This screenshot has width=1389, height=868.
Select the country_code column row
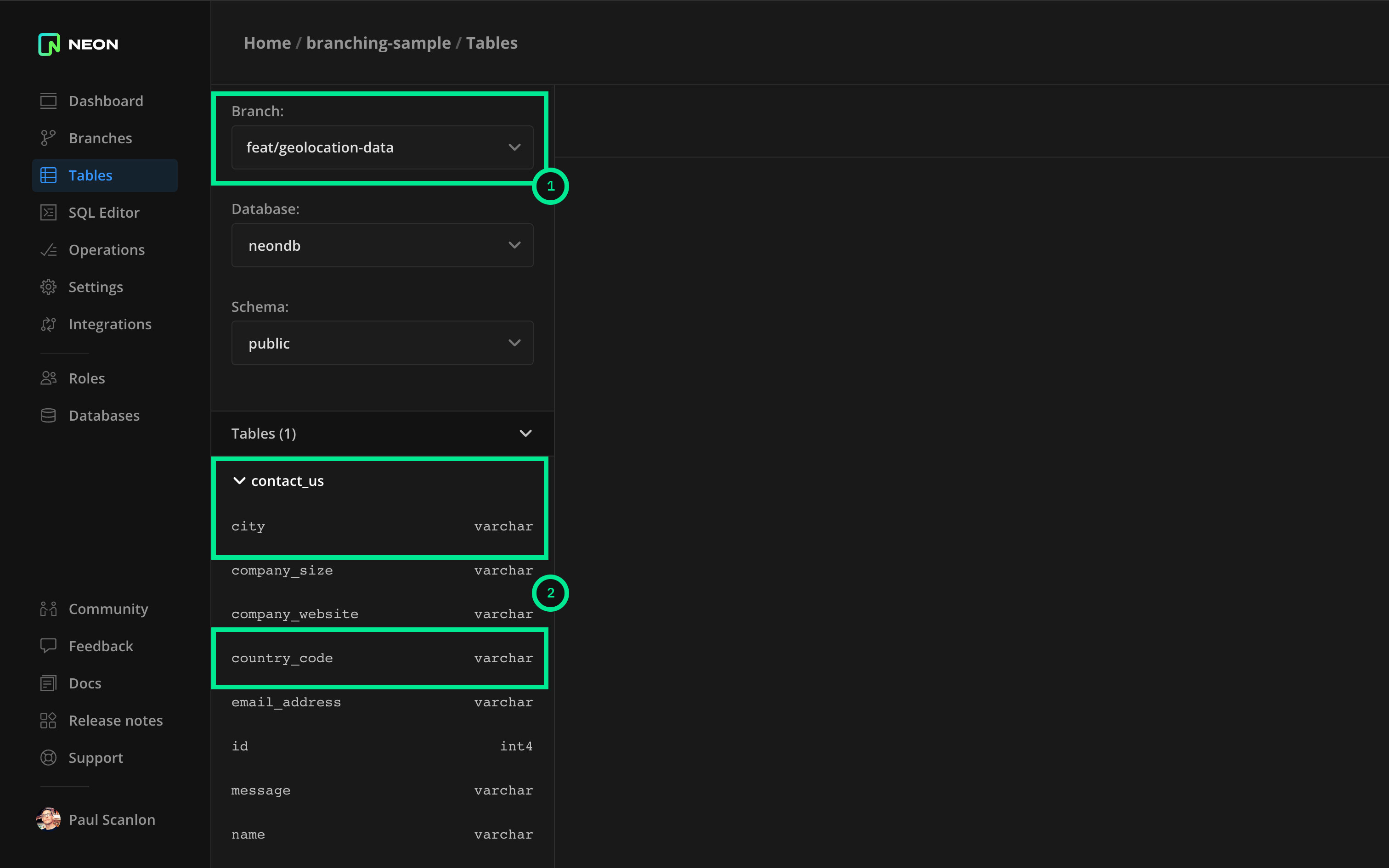point(382,659)
